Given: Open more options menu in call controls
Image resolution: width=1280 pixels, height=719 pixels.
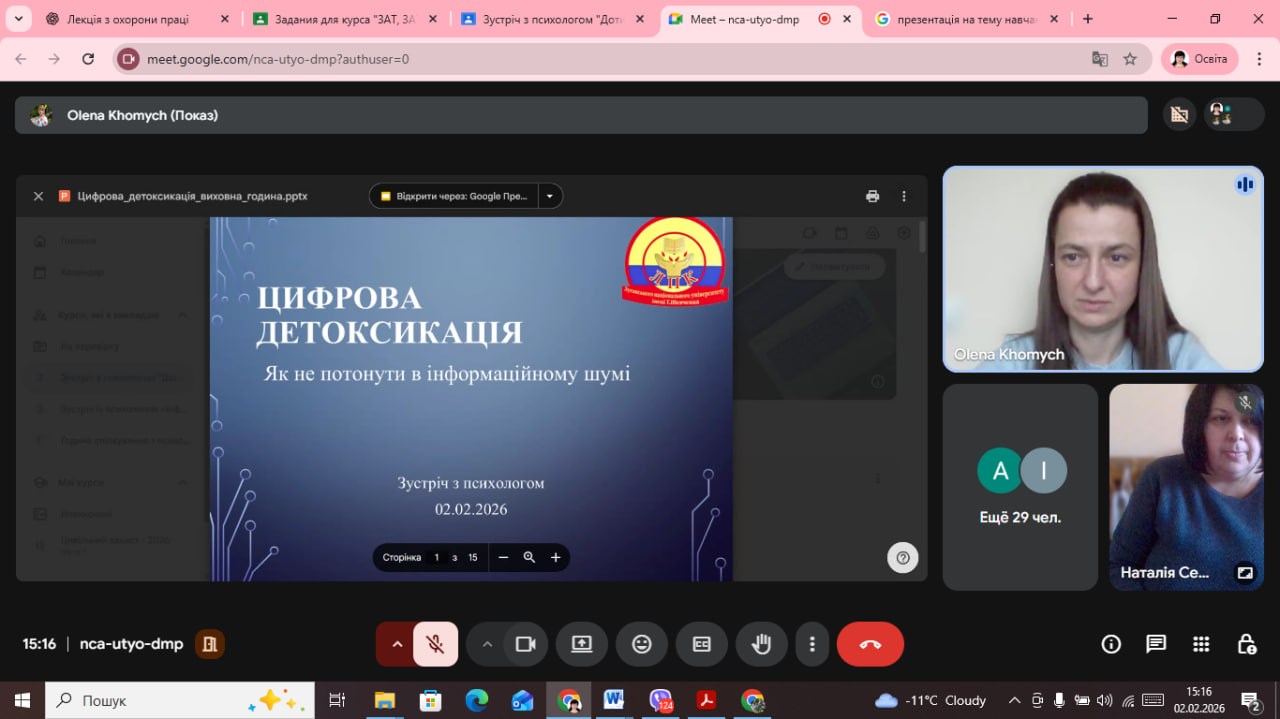Looking at the screenshot, I should 813,644.
